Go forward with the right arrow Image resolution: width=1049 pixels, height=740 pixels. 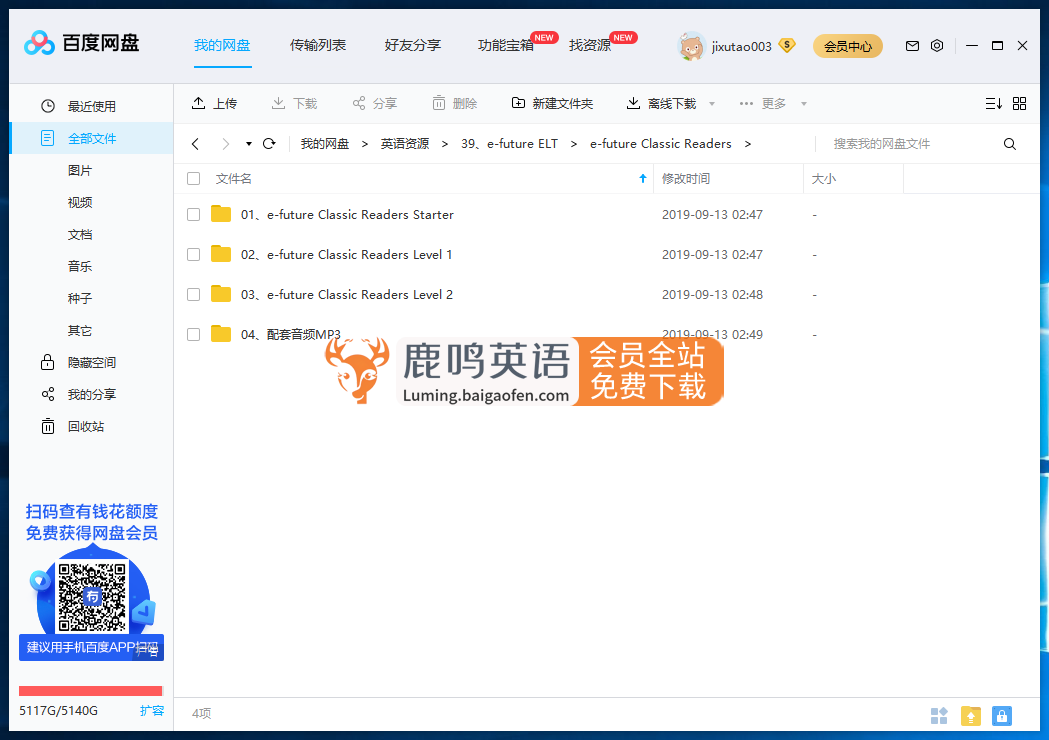tap(225, 144)
